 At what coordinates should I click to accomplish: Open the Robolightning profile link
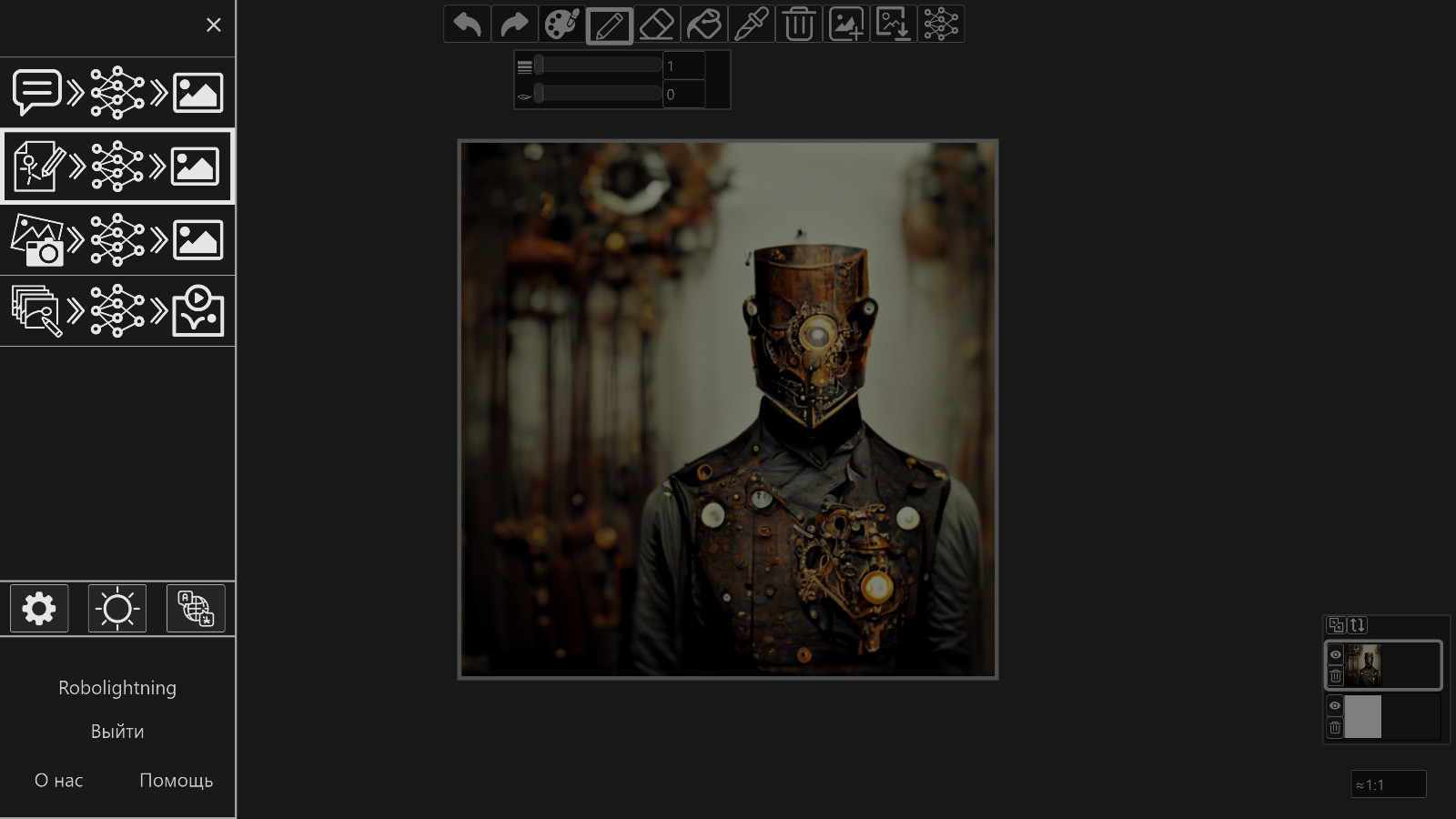pos(117,688)
